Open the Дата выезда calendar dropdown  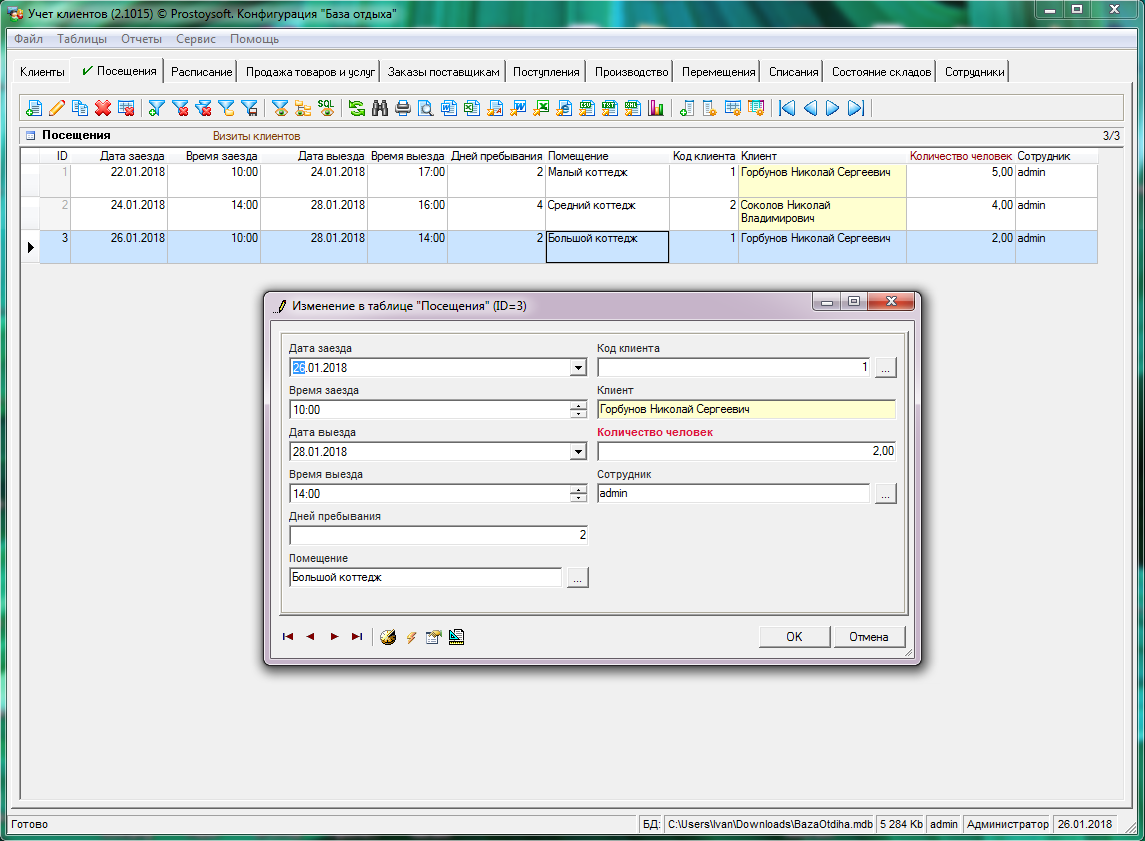578,452
